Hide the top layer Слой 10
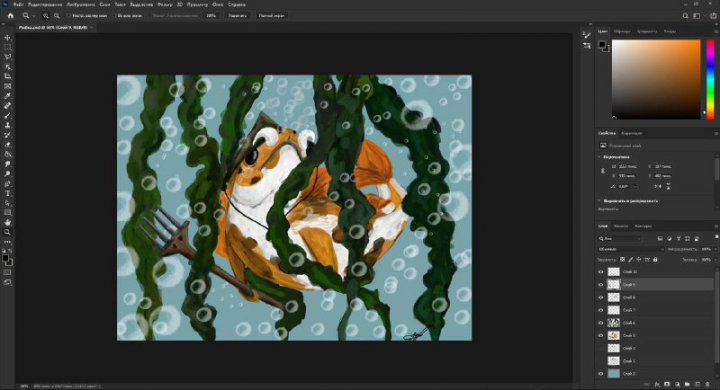 (x=601, y=272)
